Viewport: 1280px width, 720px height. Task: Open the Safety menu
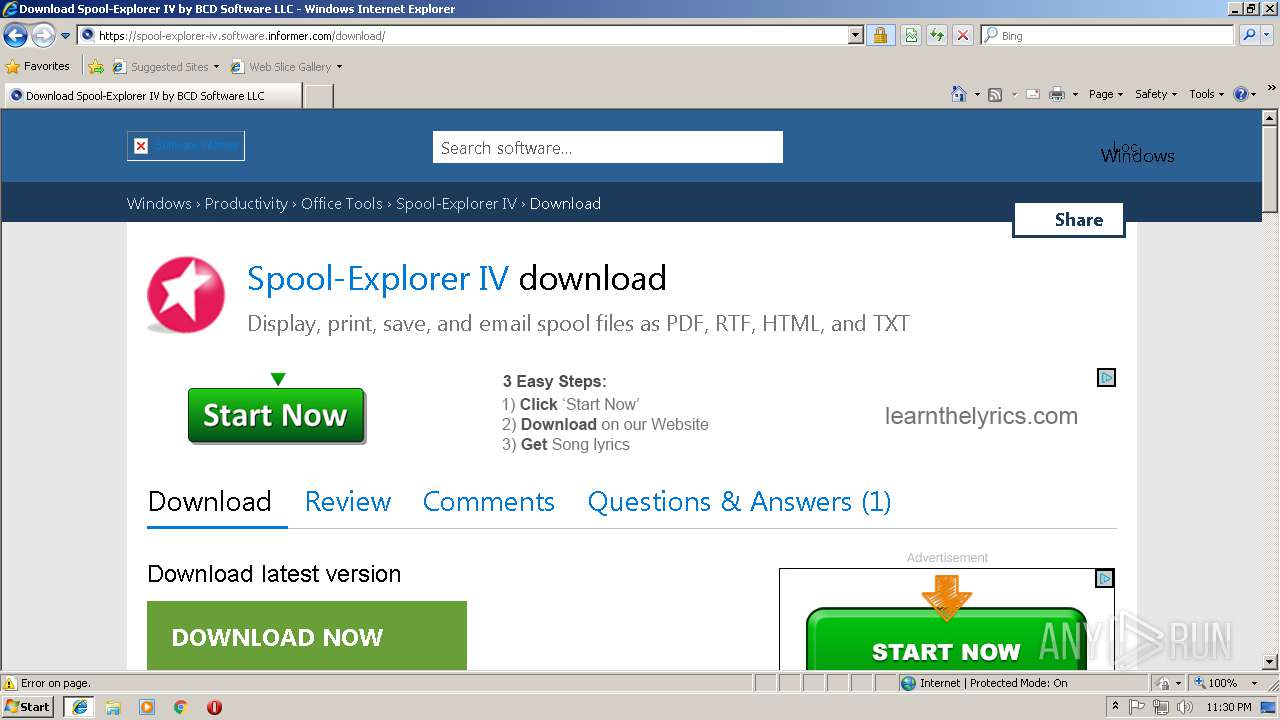[x=1155, y=94]
